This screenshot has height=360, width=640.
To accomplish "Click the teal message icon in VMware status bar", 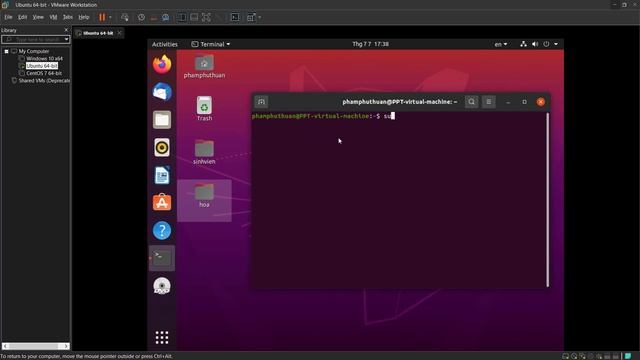I will click(x=628, y=356).
